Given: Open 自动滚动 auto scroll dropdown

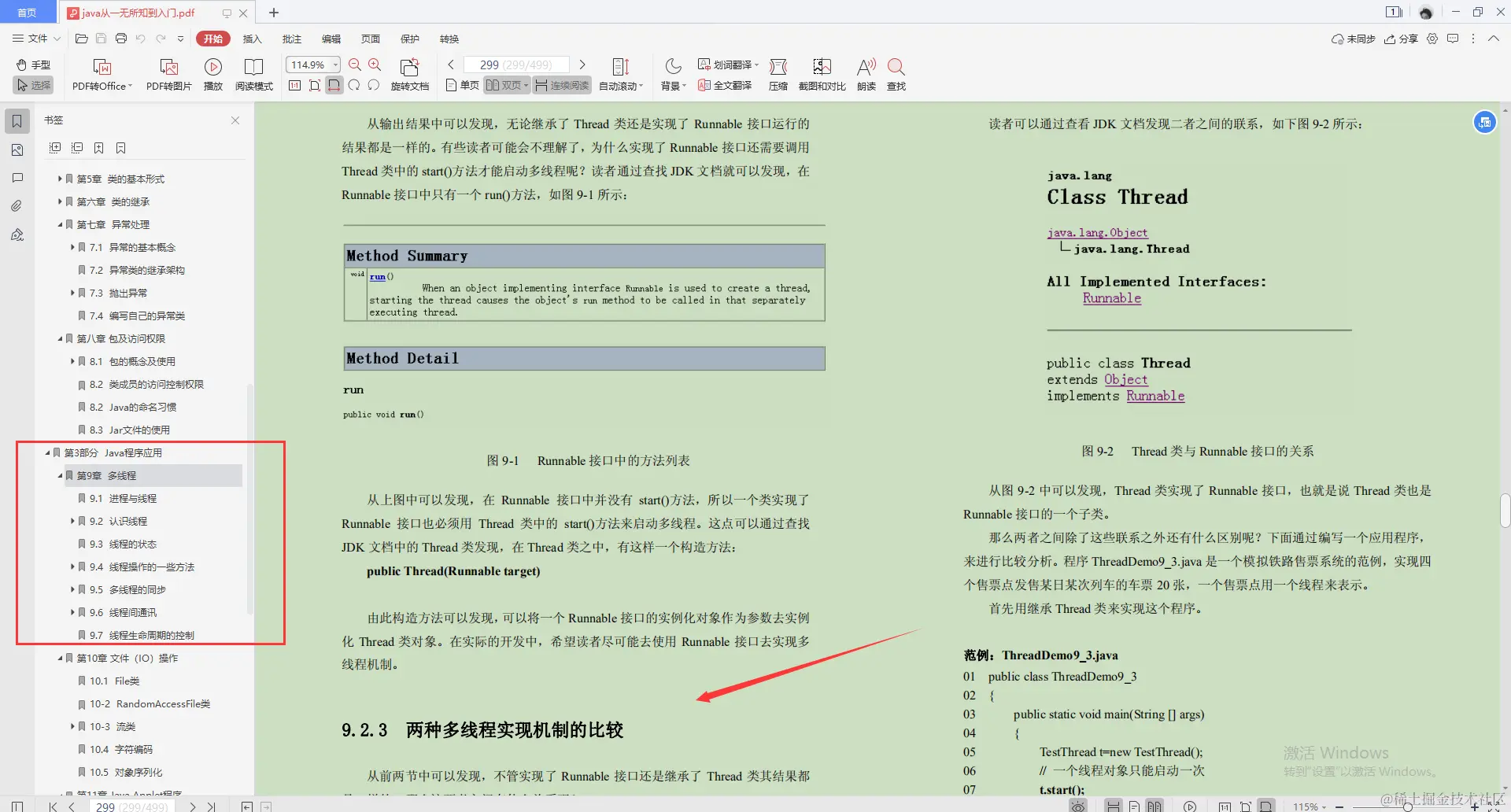Looking at the screenshot, I should [621, 76].
